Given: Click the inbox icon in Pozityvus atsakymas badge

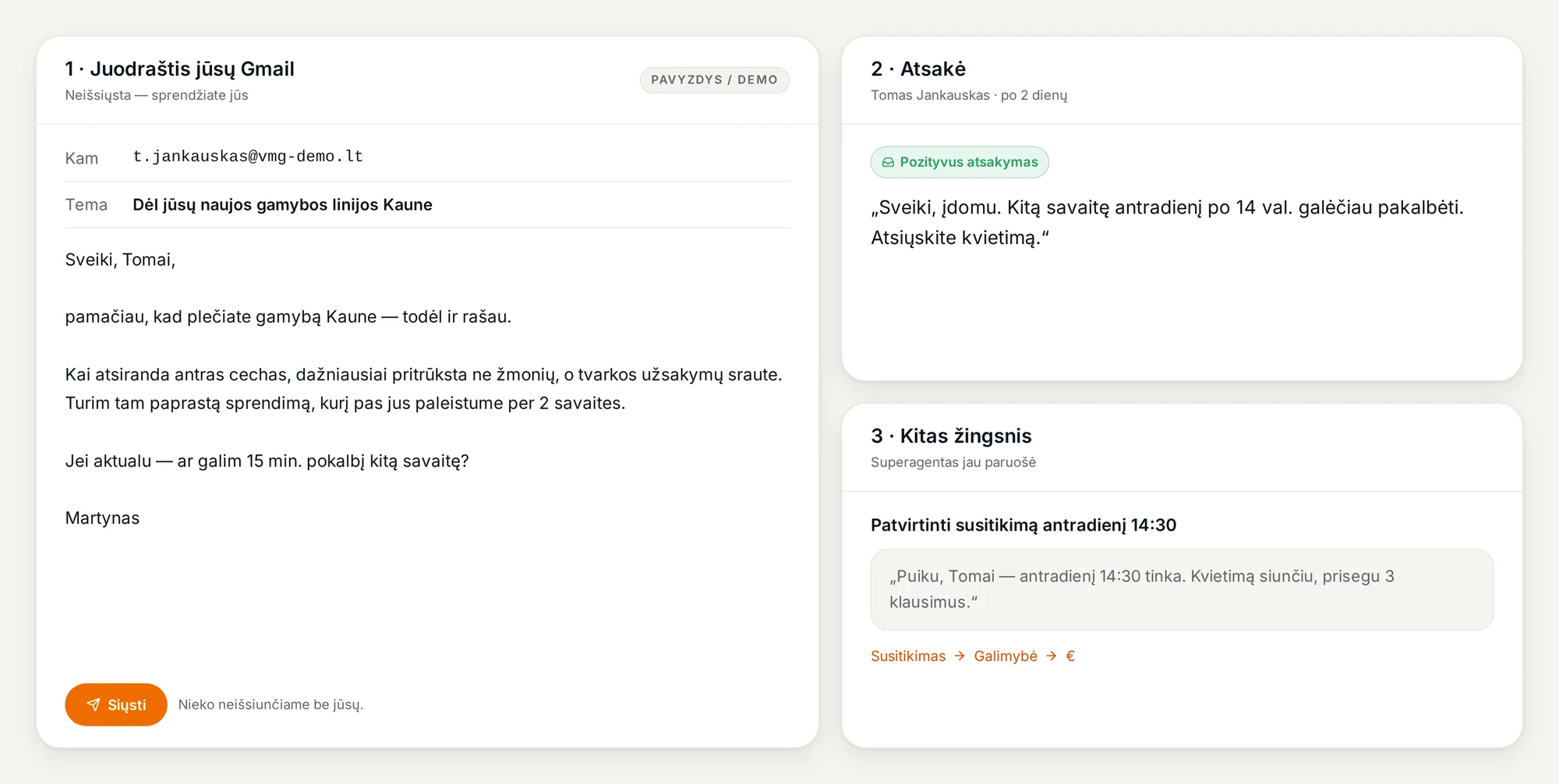Looking at the screenshot, I should point(888,162).
